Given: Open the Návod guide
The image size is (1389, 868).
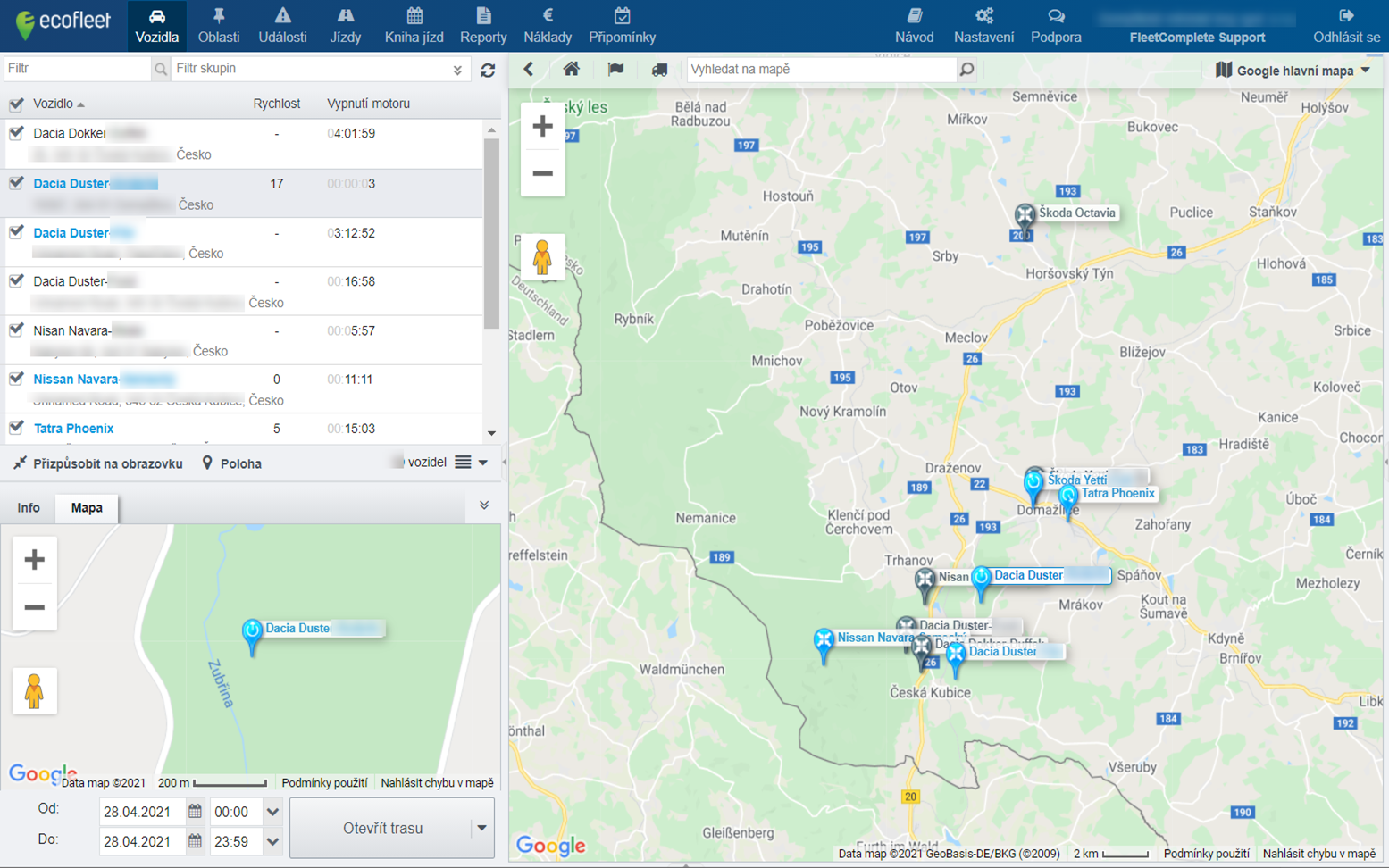Looking at the screenshot, I should (x=914, y=26).
